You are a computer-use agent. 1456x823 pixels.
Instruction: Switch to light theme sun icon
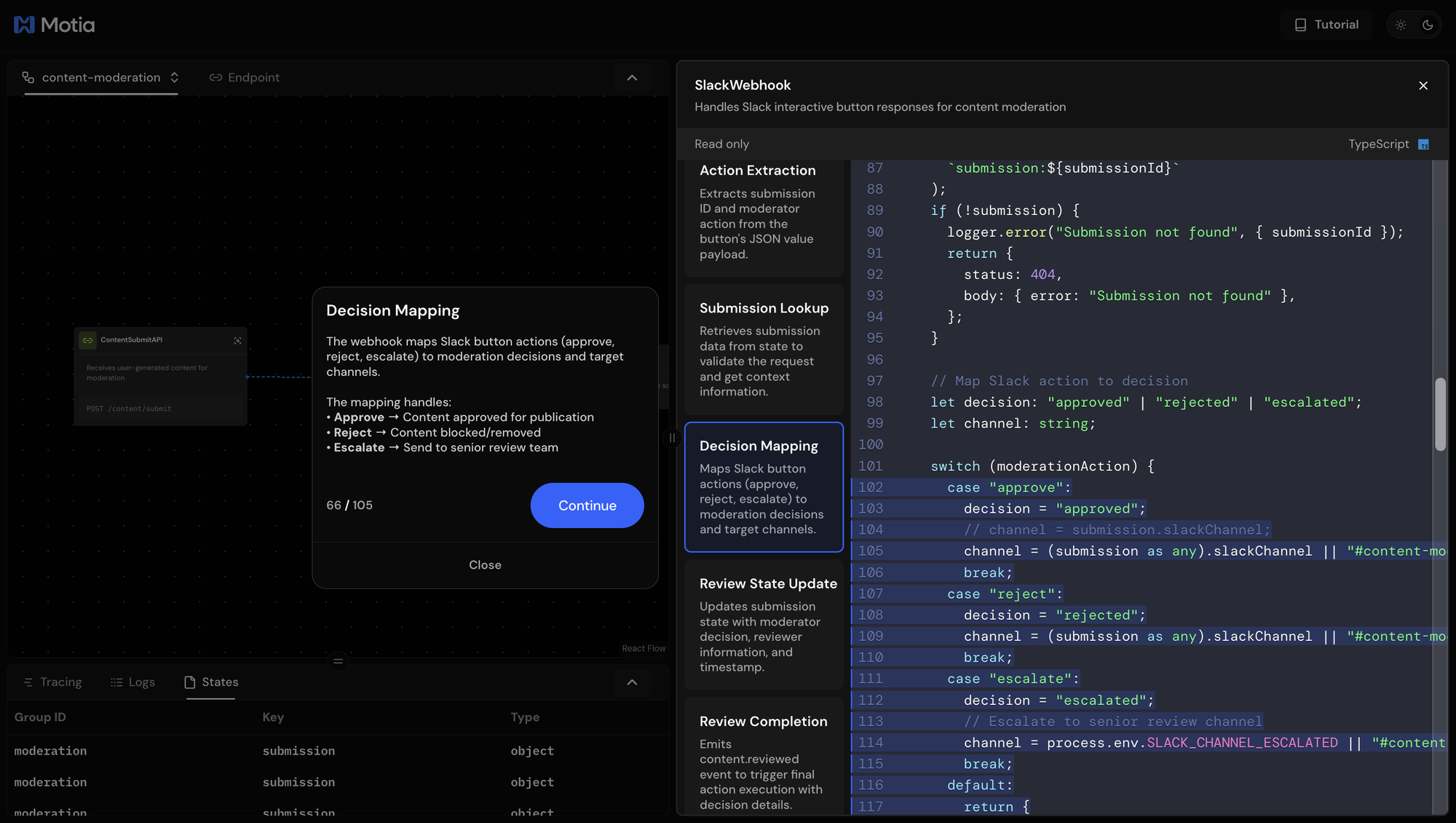(x=1401, y=25)
